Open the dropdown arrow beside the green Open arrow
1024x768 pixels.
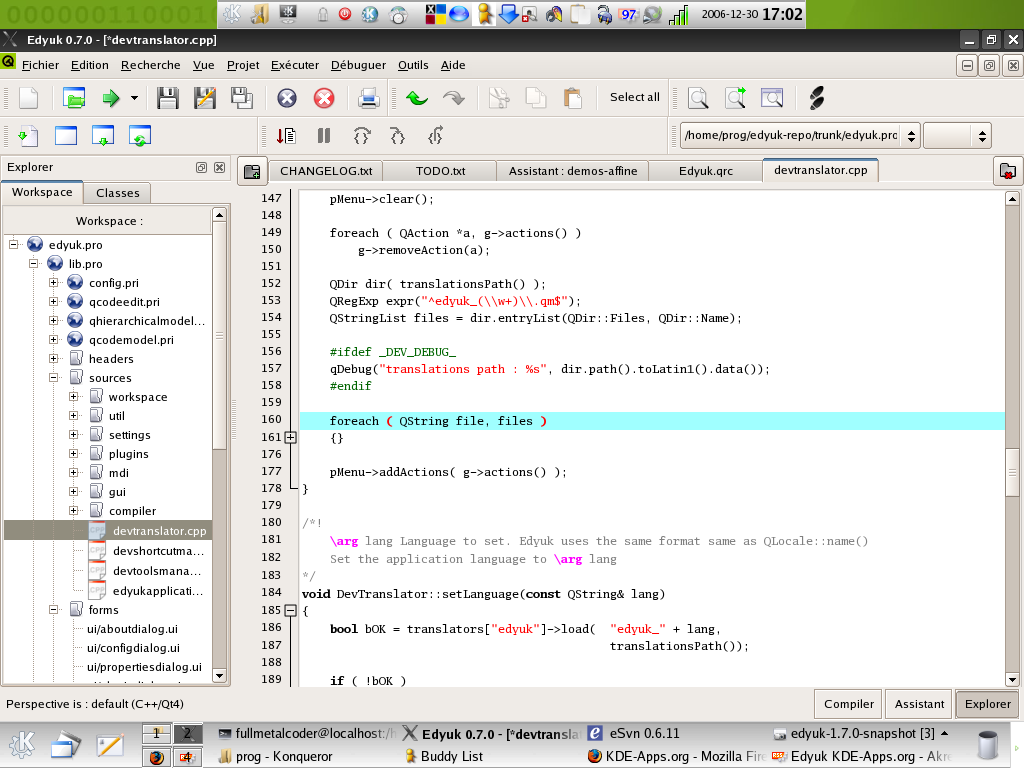[135, 98]
